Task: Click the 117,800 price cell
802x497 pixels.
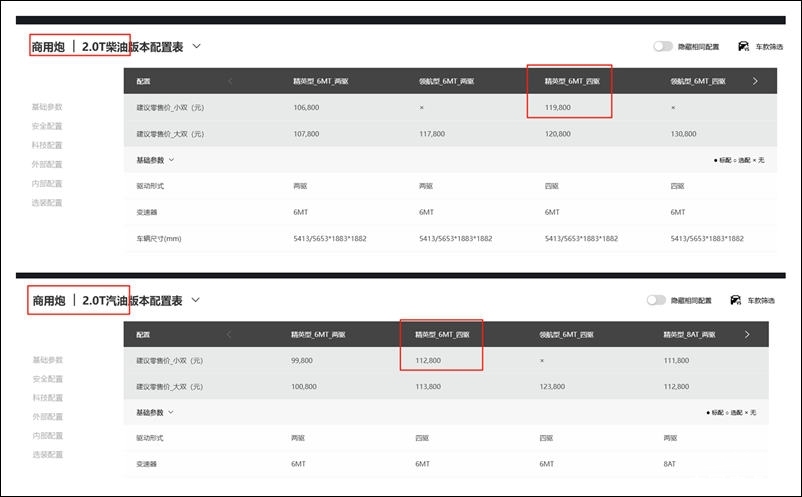Action: 432,134
